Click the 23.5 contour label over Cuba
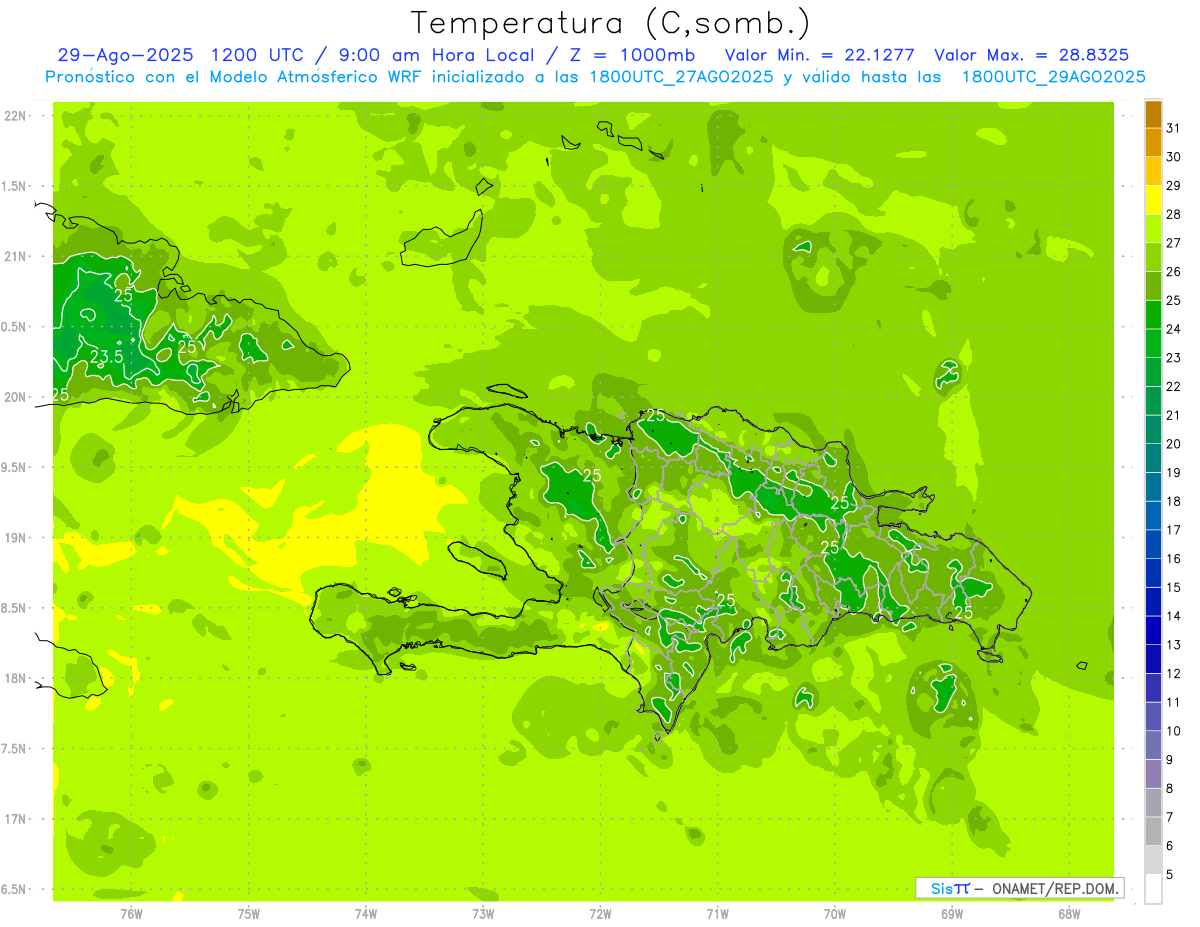Screen dimensions: 1200x927 pos(106,356)
